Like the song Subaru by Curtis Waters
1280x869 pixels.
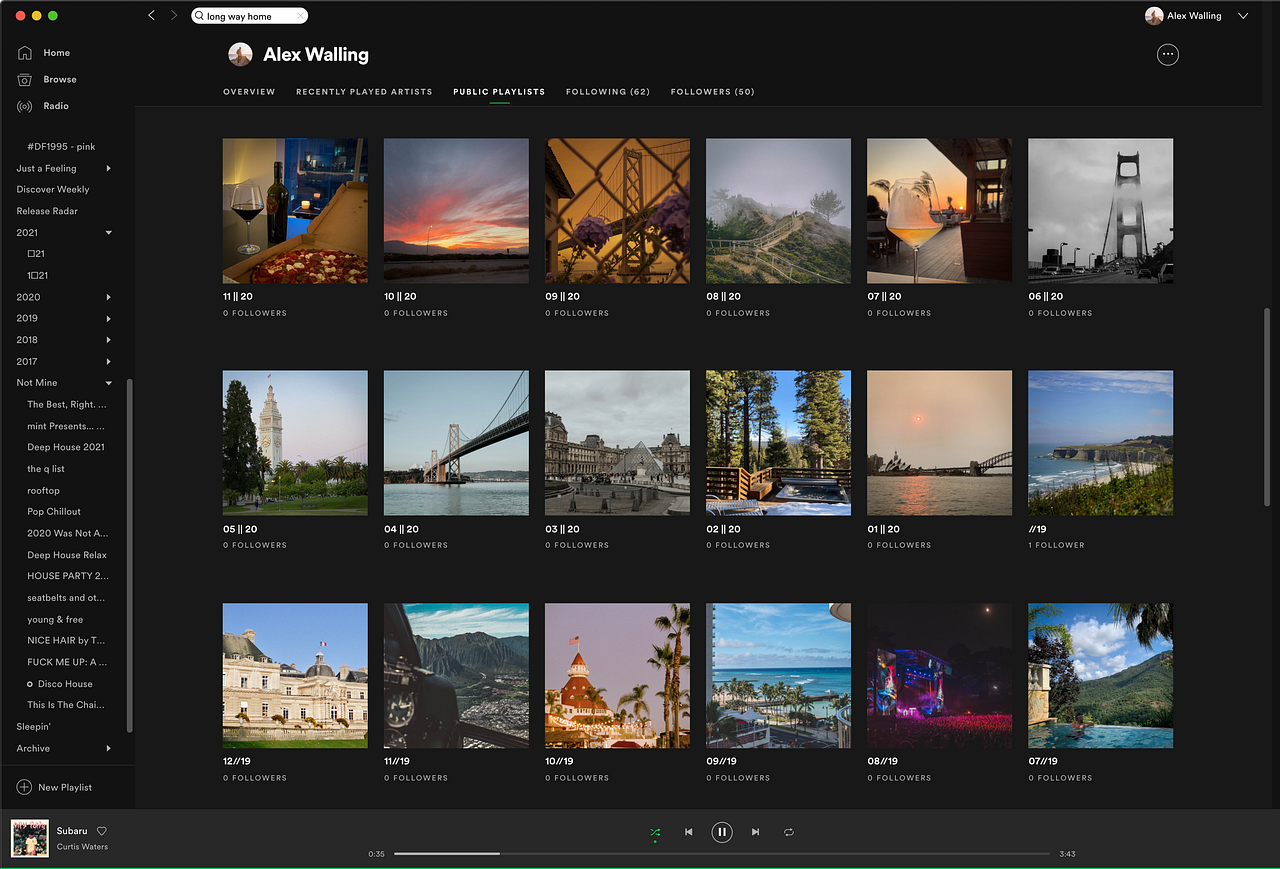tap(100, 830)
